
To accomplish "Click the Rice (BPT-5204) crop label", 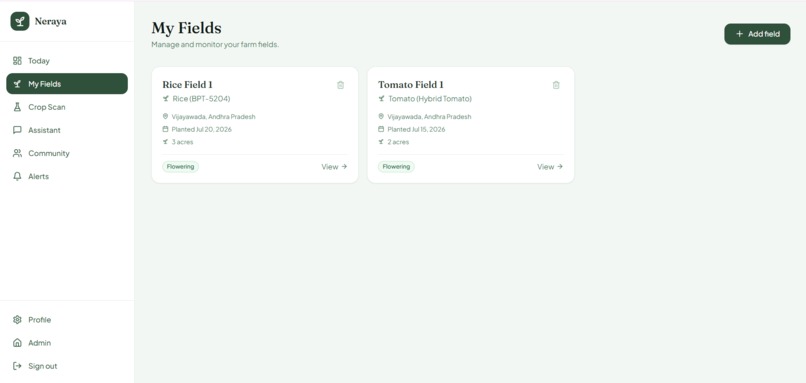I will coord(202,99).
